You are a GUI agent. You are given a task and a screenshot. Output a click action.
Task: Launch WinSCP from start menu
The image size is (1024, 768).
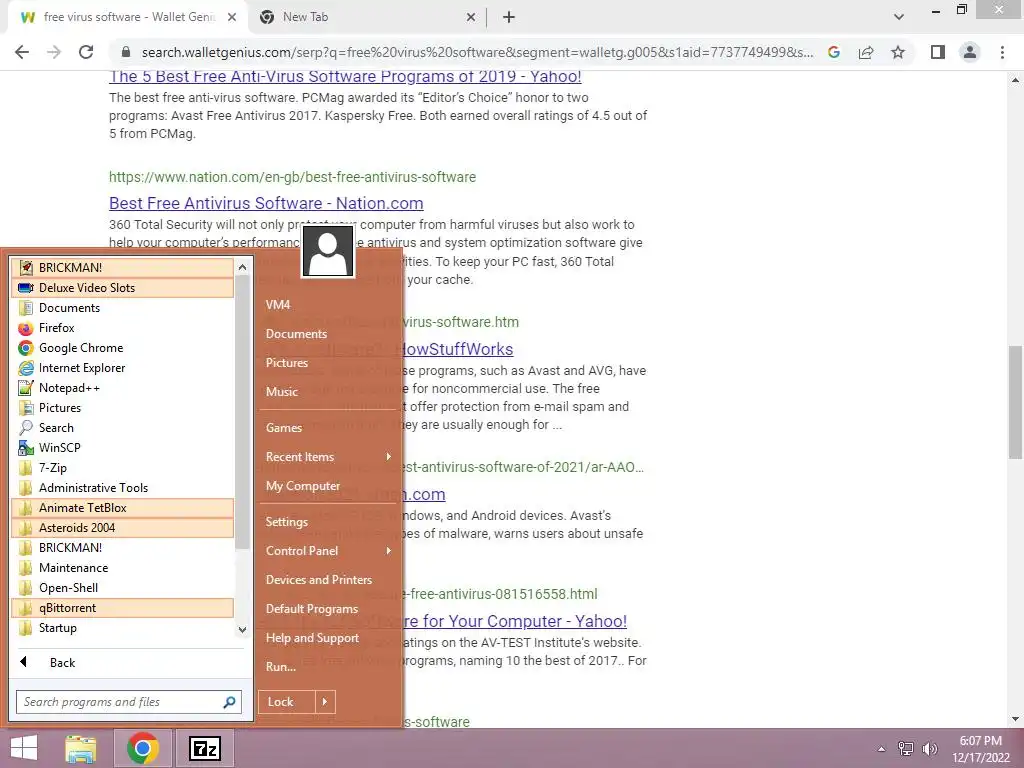122,448
